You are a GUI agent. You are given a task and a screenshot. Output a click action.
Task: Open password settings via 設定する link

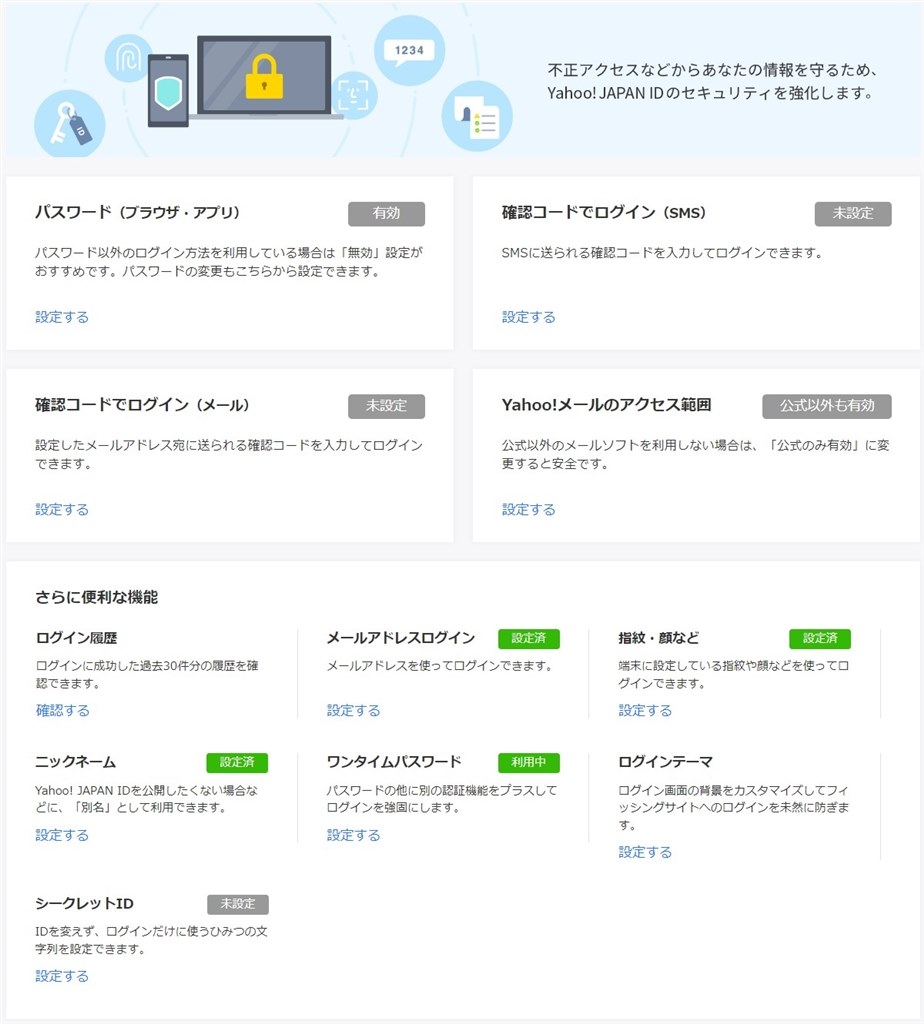click(61, 316)
